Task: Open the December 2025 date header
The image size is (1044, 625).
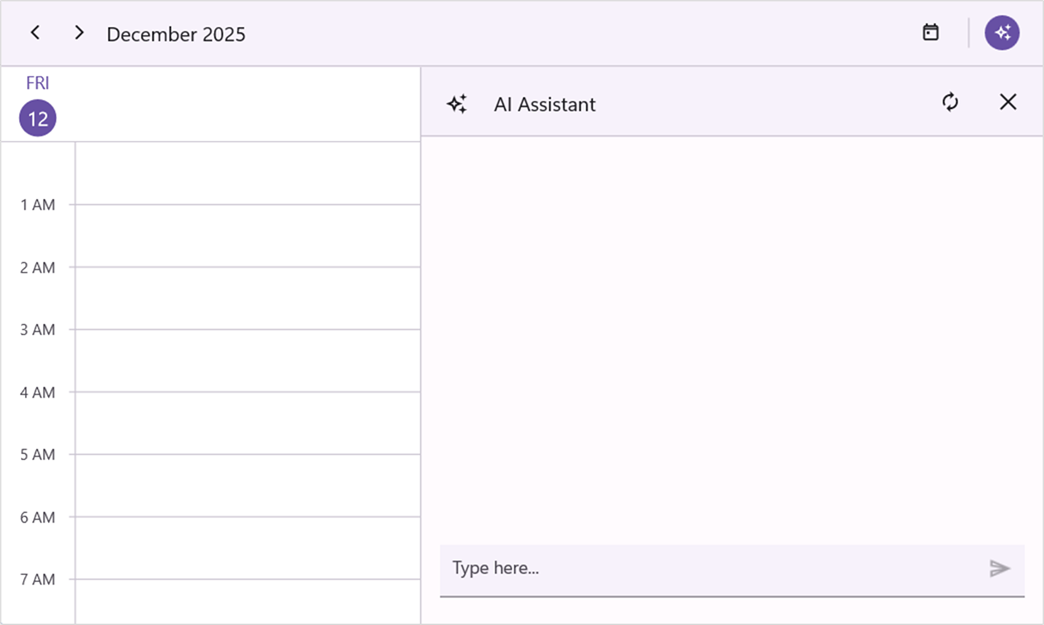Action: tap(176, 34)
